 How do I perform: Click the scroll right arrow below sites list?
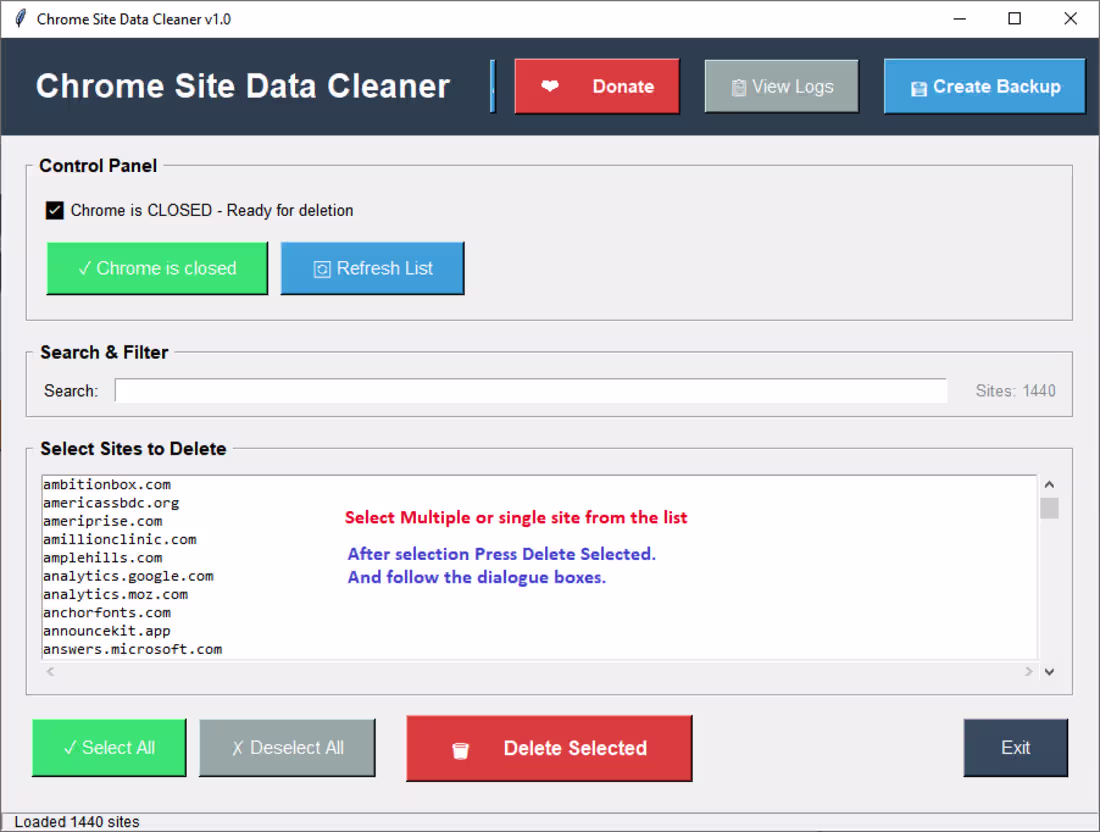pyautogui.click(x=1028, y=671)
